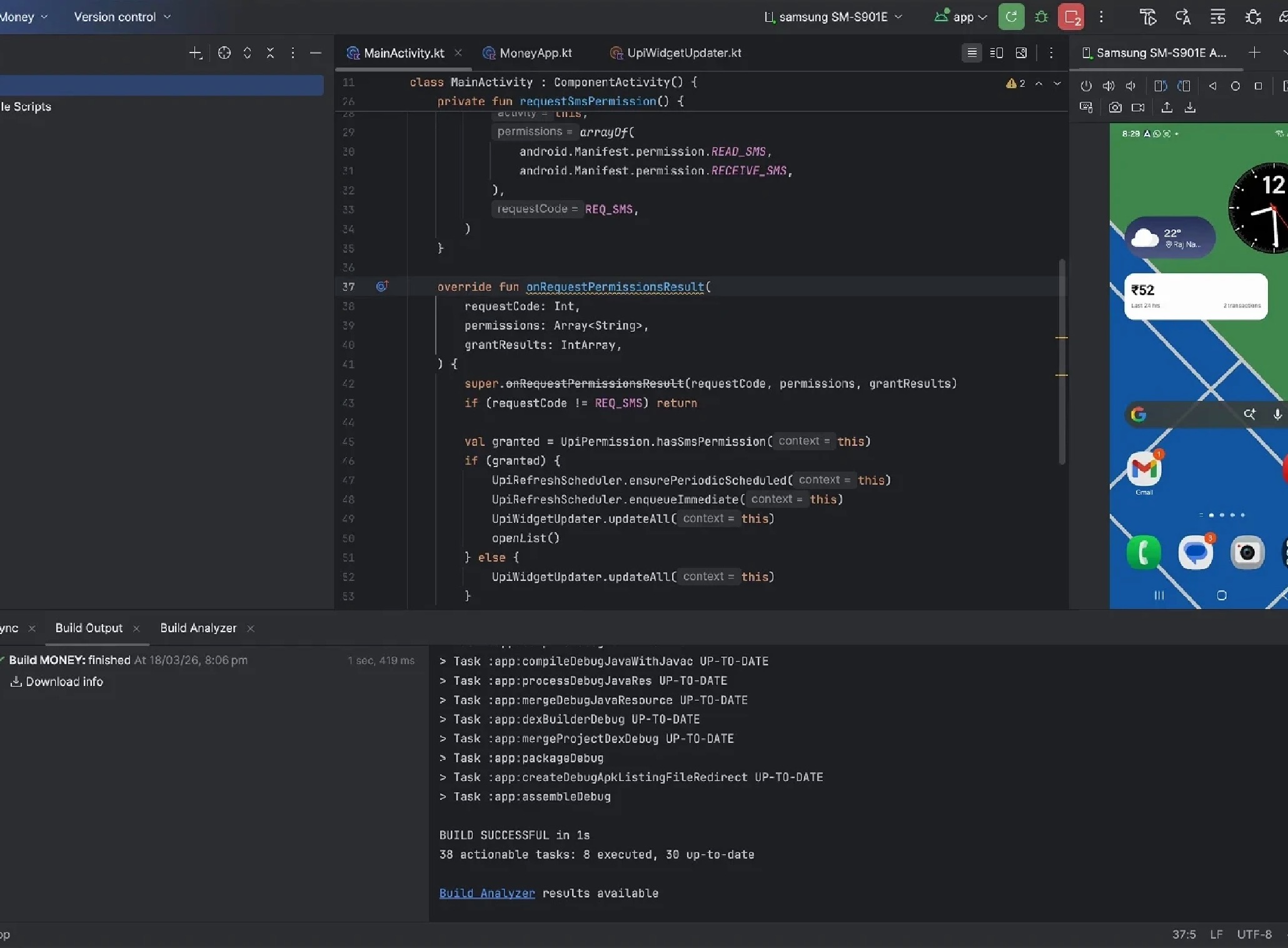The image size is (1288, 948).
Task: Click the 37:5 cursor position indicator
Action: [x=1183, y=934]
